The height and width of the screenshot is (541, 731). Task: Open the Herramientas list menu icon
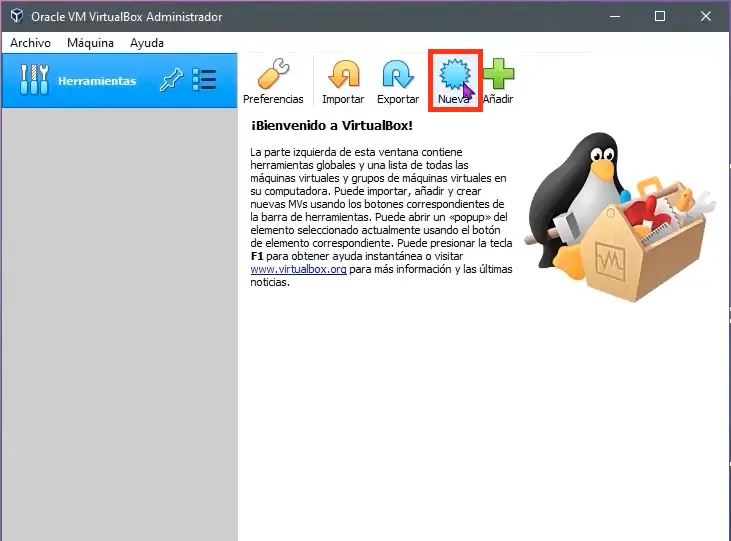(x=204, y=80)
